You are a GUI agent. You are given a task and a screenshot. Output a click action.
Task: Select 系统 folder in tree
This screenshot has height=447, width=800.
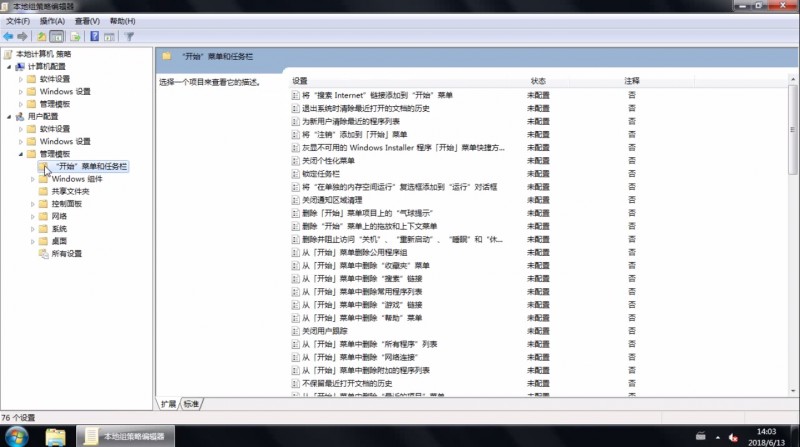(x=59, y=229)
